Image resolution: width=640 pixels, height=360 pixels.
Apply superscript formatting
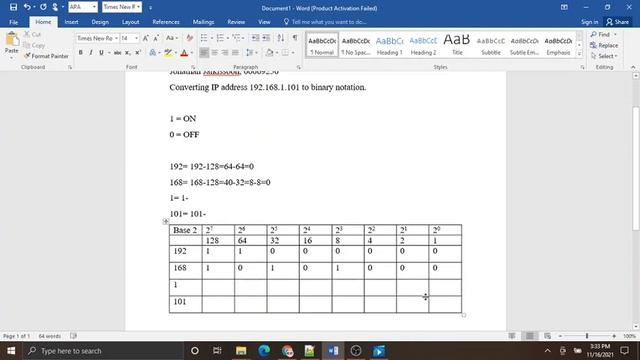pos(138,53)
